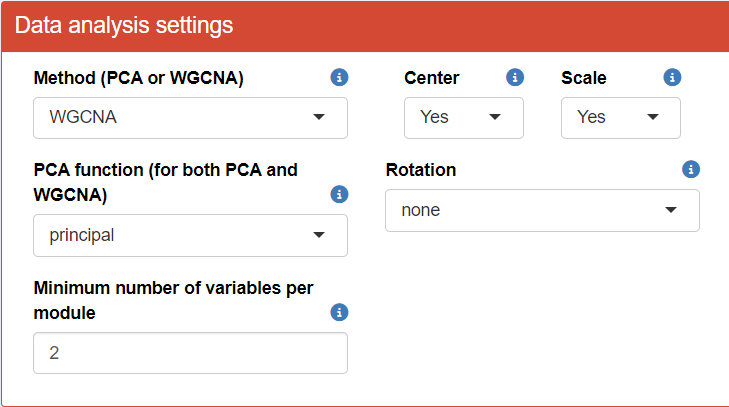Click the Data analysis settings header
The height and width of the screenshot is (407, 729).
tap(125, 25)
